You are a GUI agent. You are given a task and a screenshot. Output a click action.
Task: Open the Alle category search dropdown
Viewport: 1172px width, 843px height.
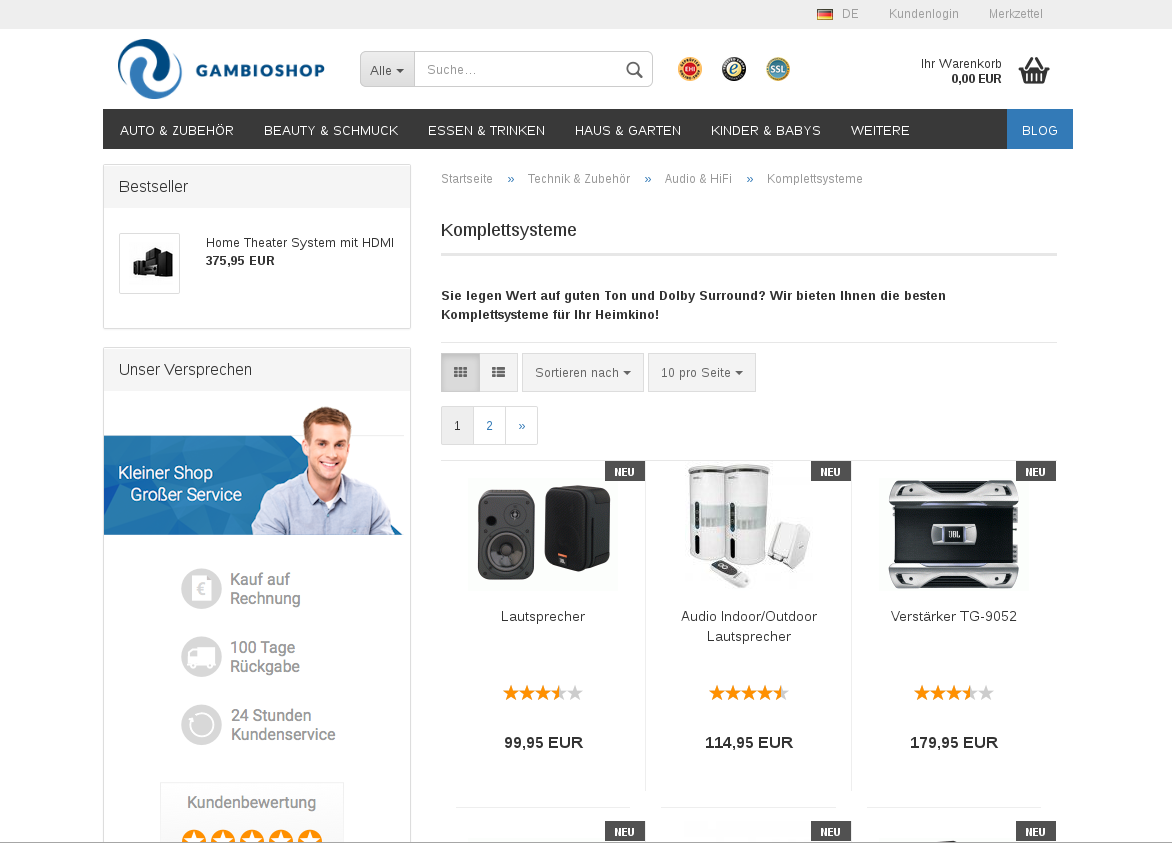click(387, 70)
